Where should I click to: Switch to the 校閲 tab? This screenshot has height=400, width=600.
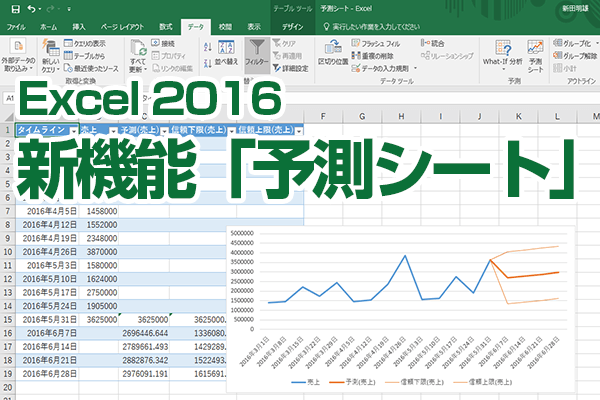[x=225, y=27]
